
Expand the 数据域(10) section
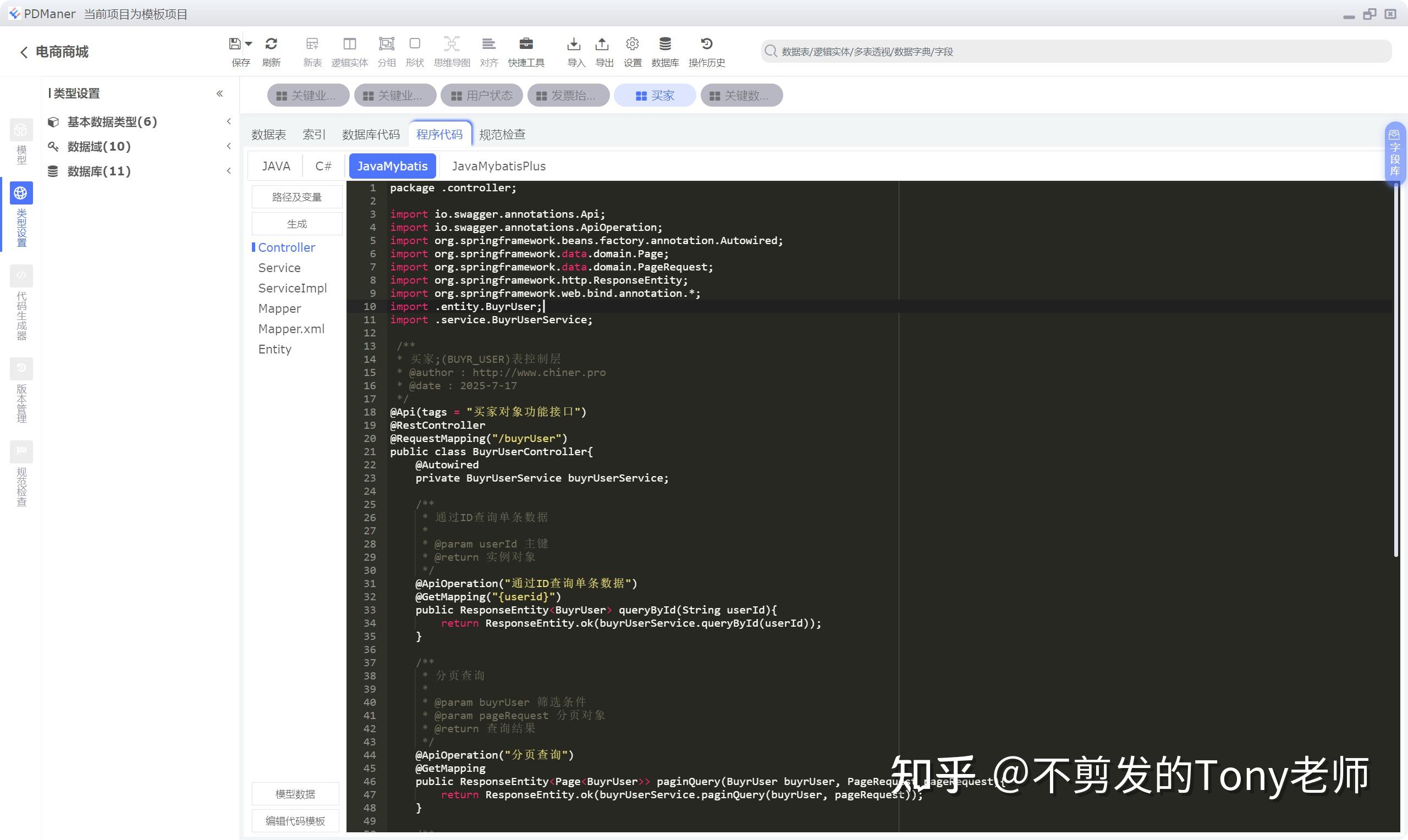tap(228, 146)
